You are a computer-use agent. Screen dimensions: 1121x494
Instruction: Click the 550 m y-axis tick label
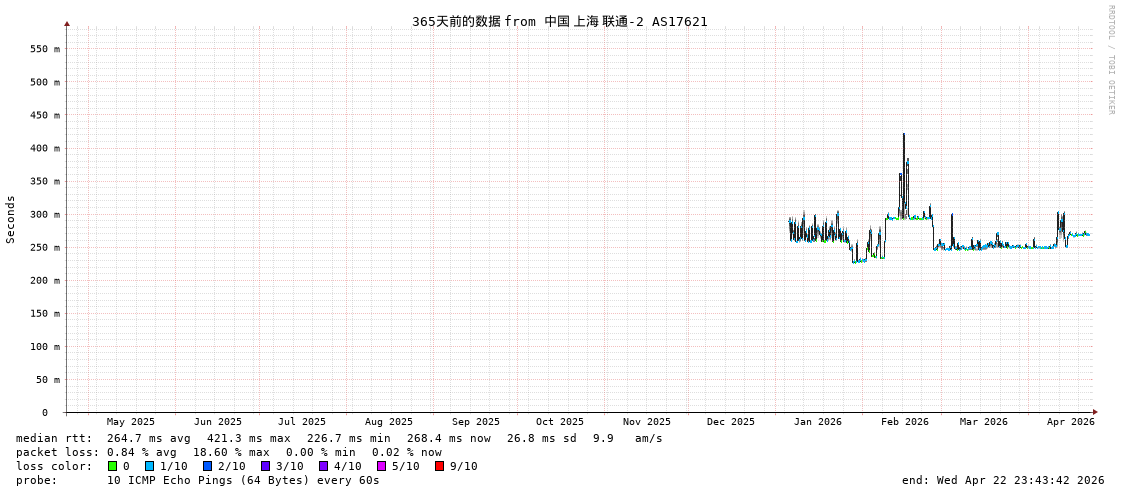[x=43, y=49]
